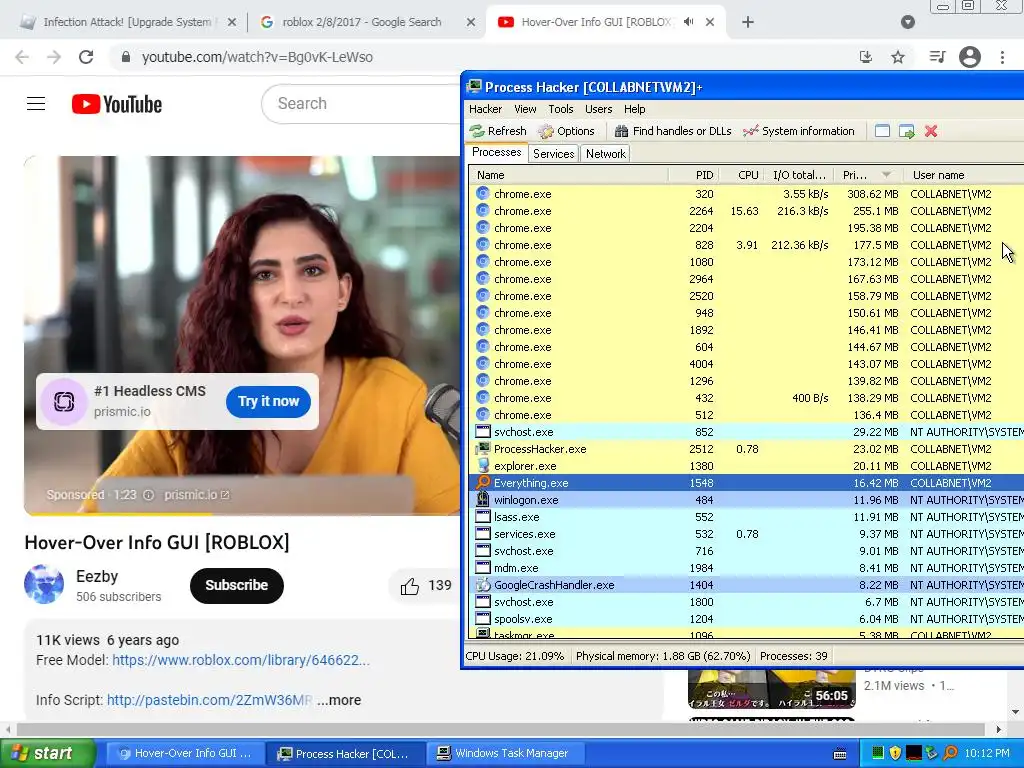1024x768 pixels.
Task: Click the red X terminate icon in Process Hacker toolbar
Action: tap(931, 131)
